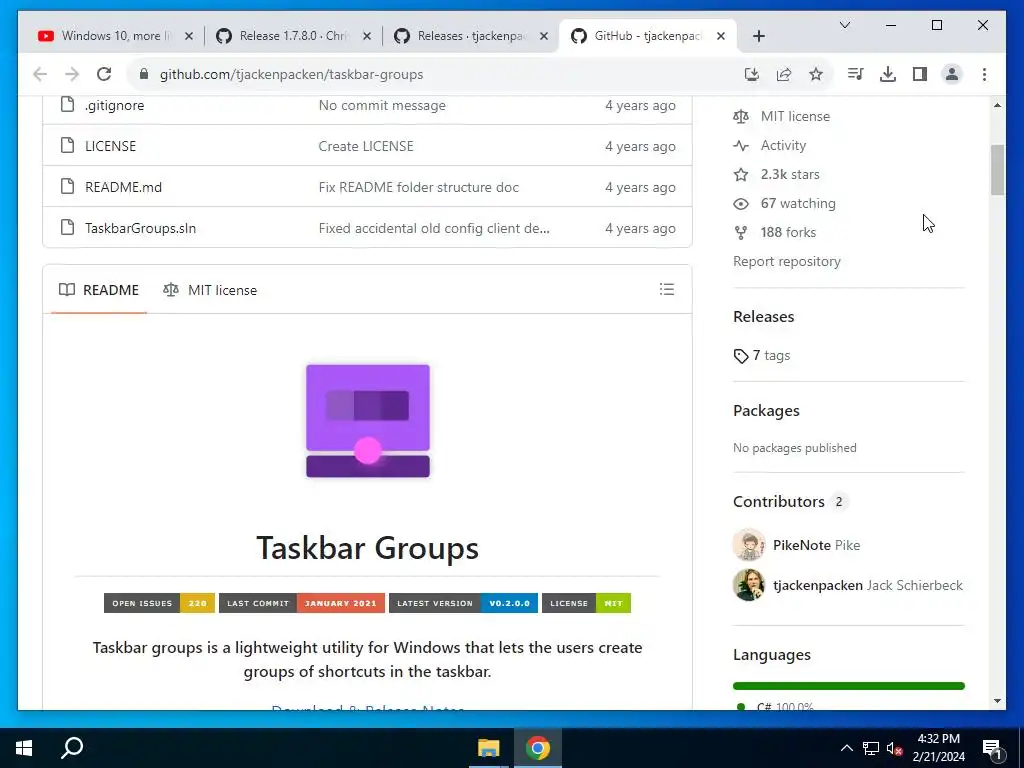Show hidden system tray icons
Screen dimensions: 1024x768
[x=846, y=748]
